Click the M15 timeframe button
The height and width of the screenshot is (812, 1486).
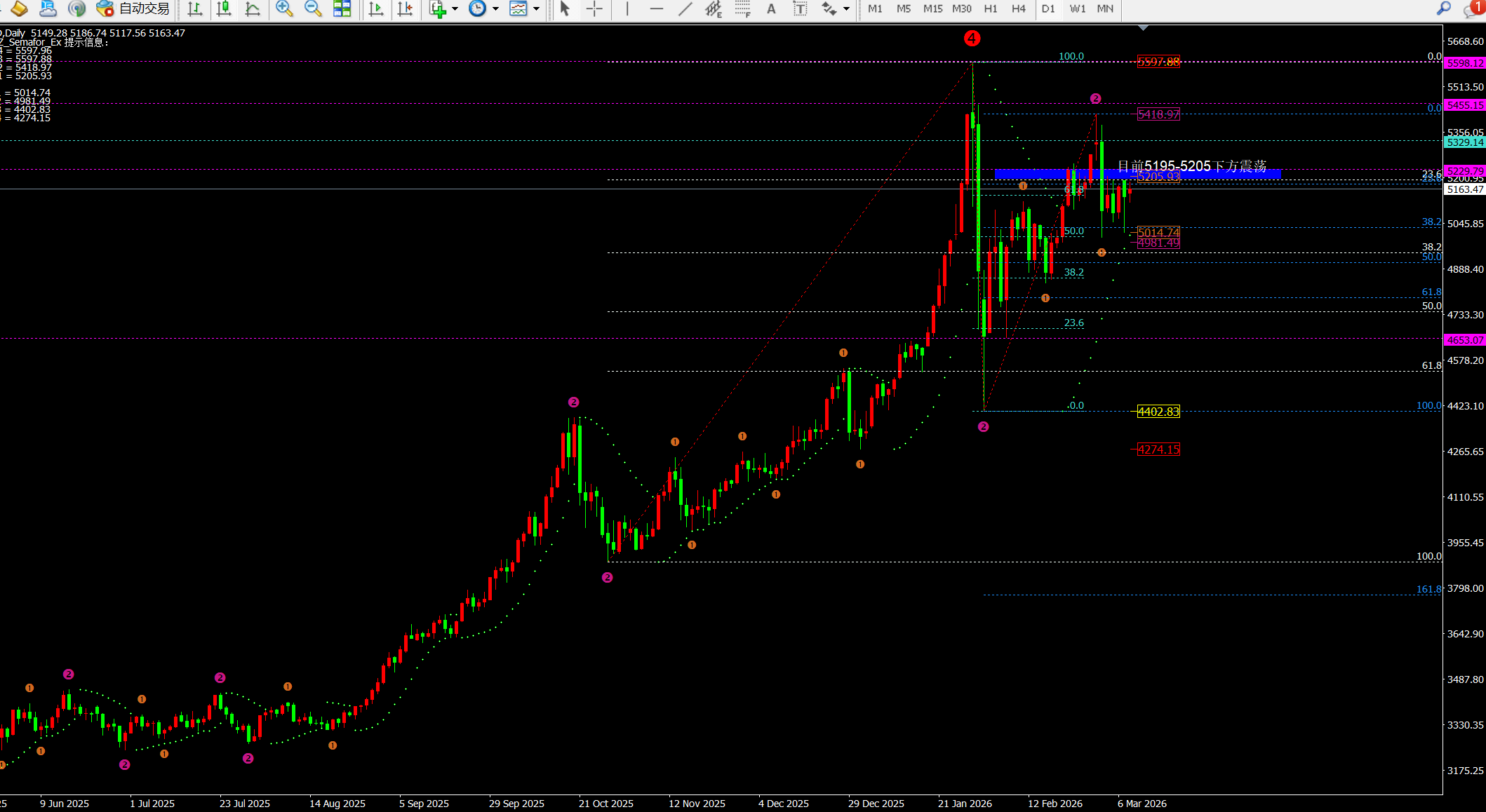pyautogui.click(x=932, y=8)
